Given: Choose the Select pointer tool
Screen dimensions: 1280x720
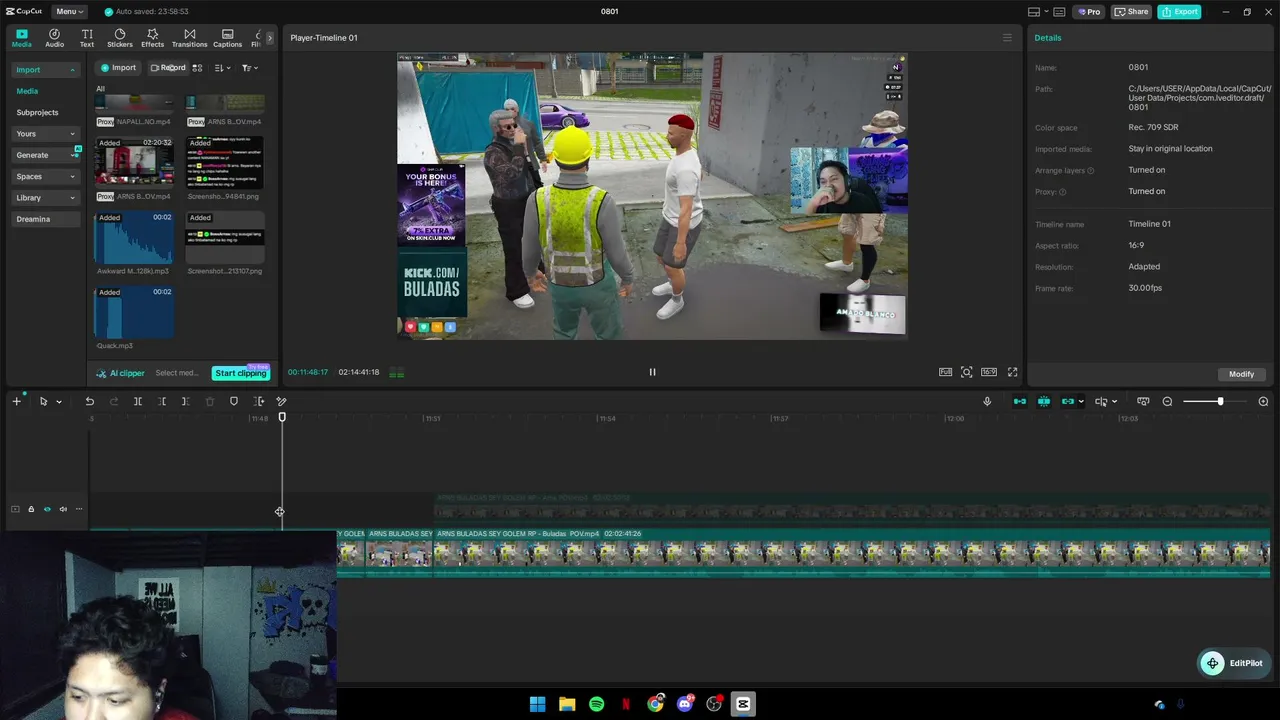Looking at the screenshot, I should (x=43, y=401).
